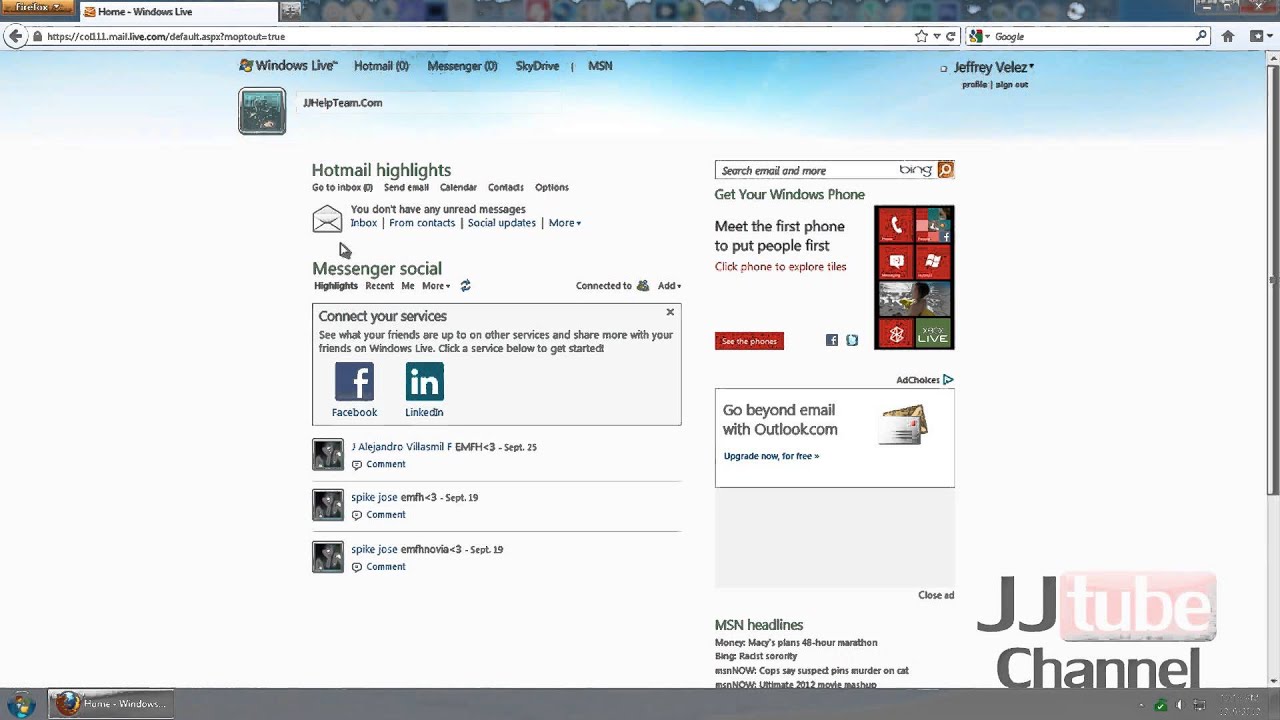The width and height of the screenshot is (1280, 720).
Task: Click the small Facebook icon in phone ad
Action: pyautogui.click(x=831, y=340)
